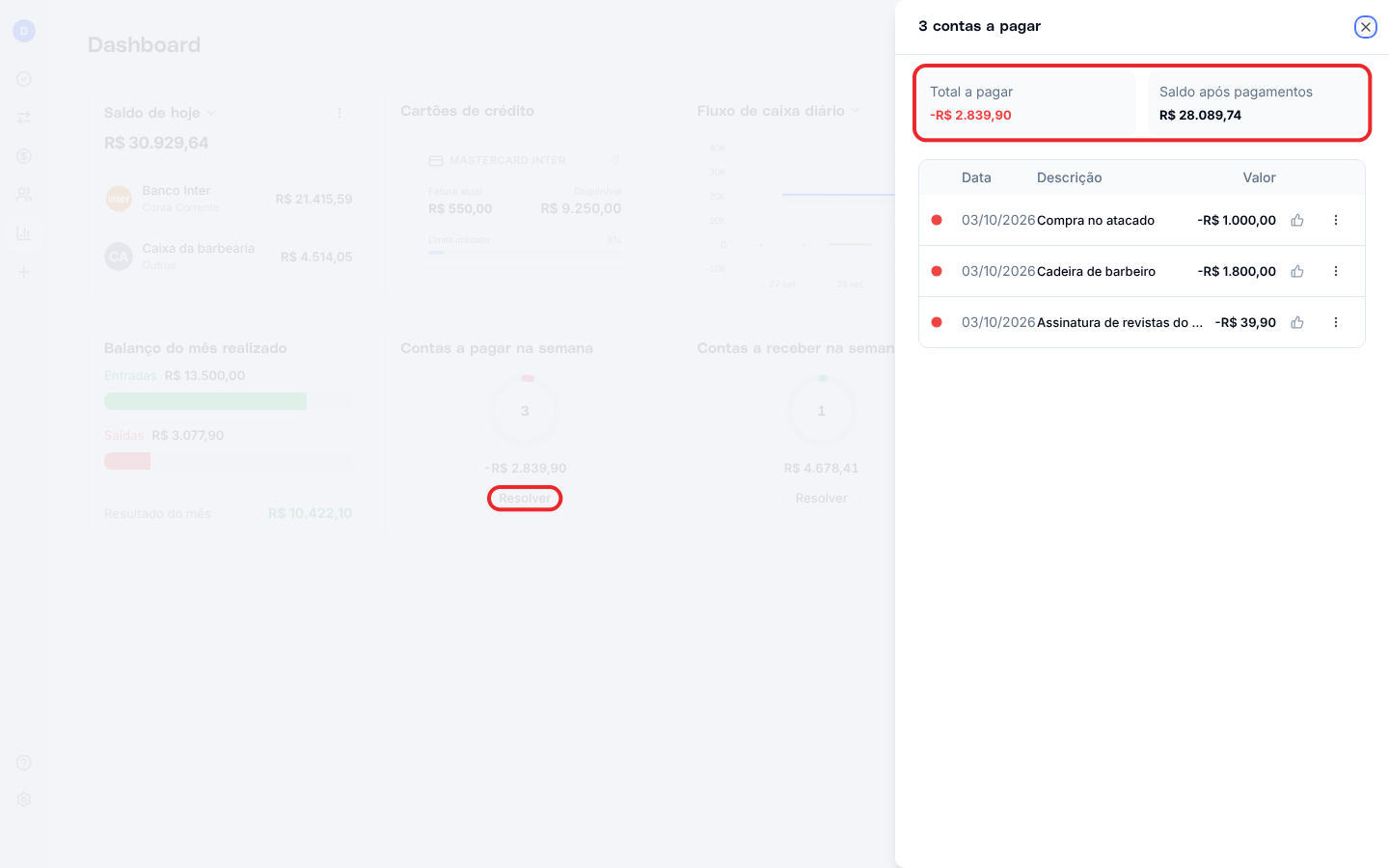The width and height of the screenshot is (1389, 868).
Task: Click the 'Assinatura de revistas do ...' description
Action: point(1120,322)
